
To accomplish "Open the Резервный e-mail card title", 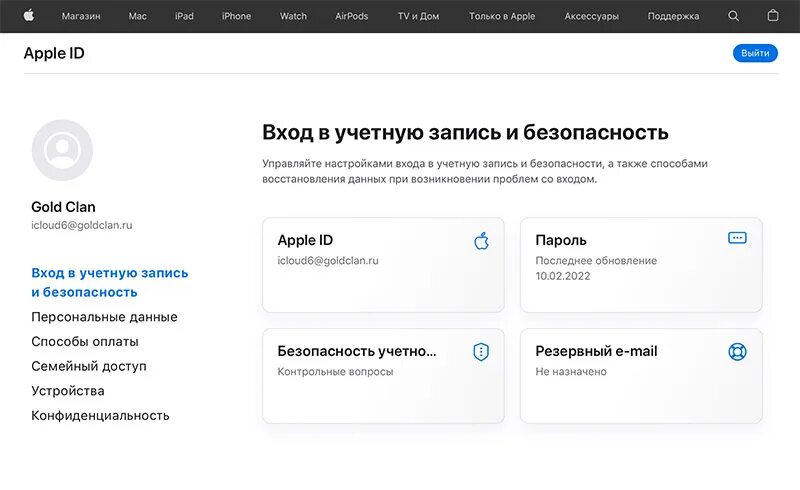I will (x=596, y=351).
